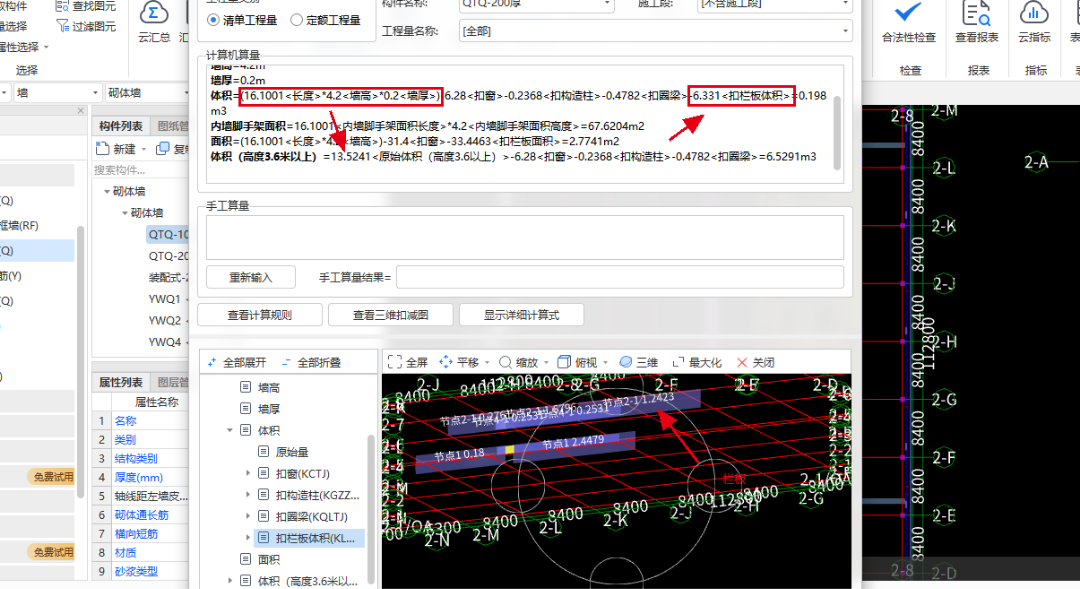Click 最大化 to maximize the viewer
This screenshot has height=589, width=1080.
[697, 362]
